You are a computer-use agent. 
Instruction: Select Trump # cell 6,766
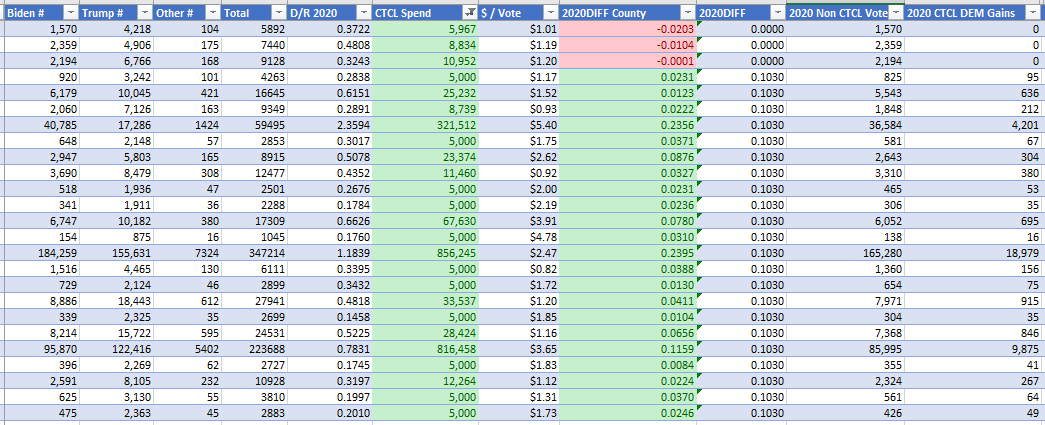click(116, 61)
